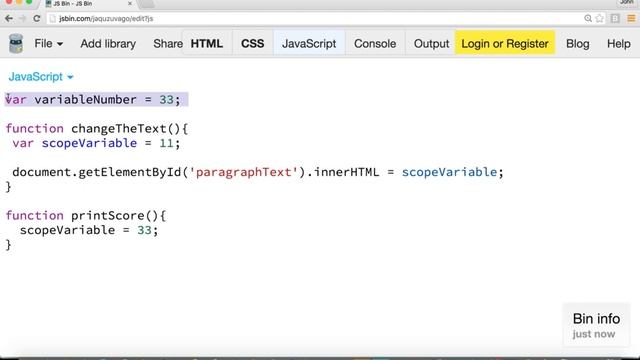Click the 'var scopeVariable = 11;' line
640x360 pixels.
[96, 143]
